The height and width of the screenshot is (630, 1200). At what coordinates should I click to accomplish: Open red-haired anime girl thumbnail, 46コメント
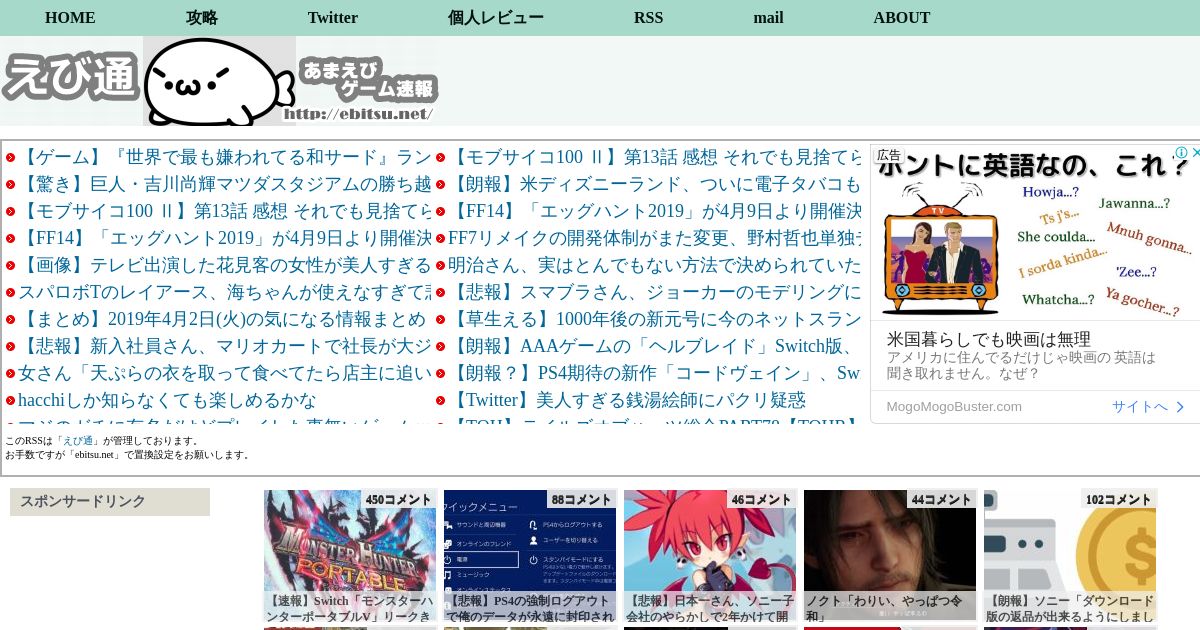[710, 556]
